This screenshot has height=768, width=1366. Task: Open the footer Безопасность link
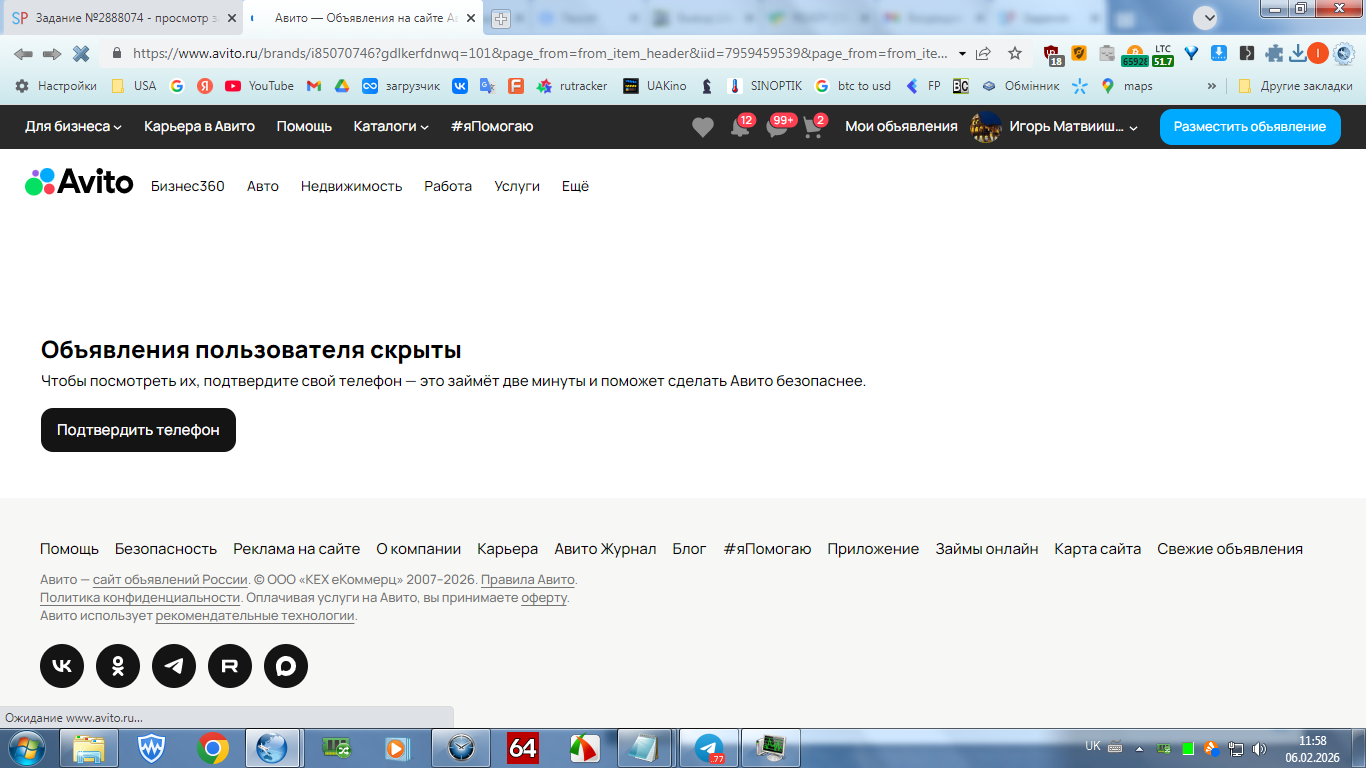[x=166, y=549]
